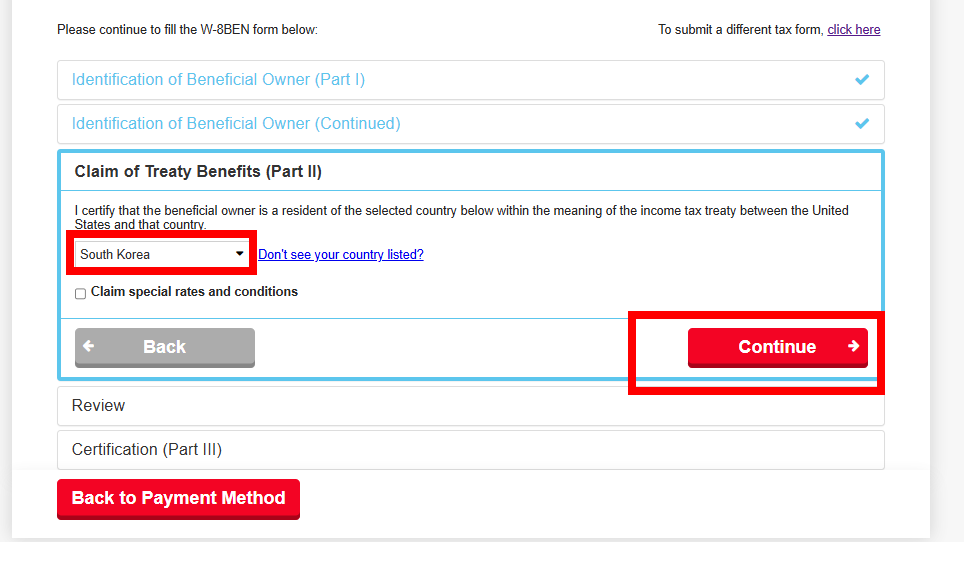This screenshot has height=578, width=964.
Task: Click the gray Back button
Action: point(165,347)
